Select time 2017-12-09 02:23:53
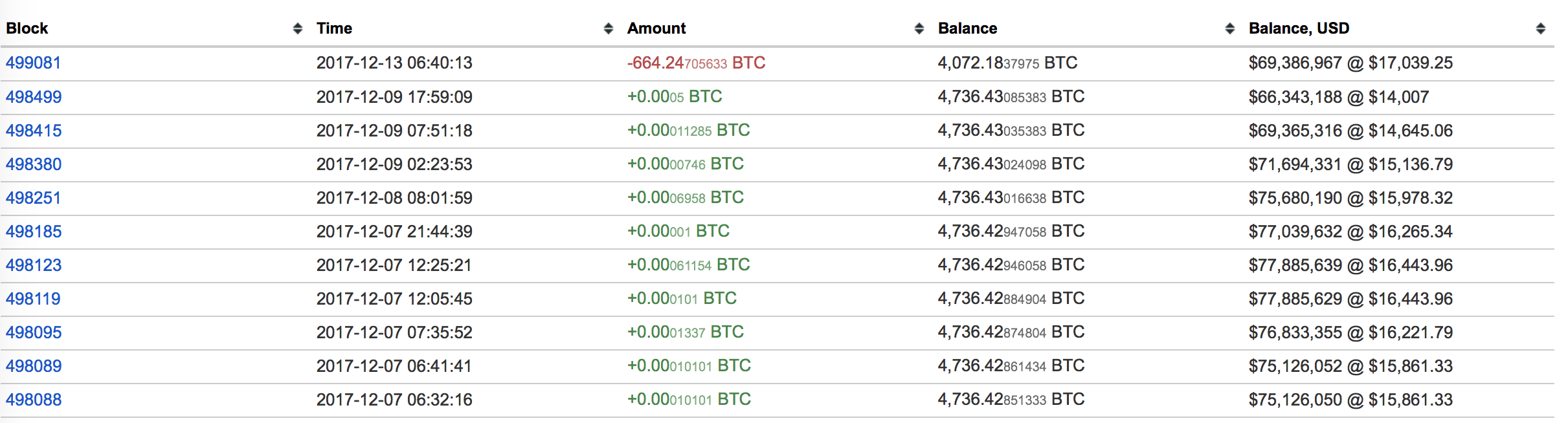 pos(394,164)
